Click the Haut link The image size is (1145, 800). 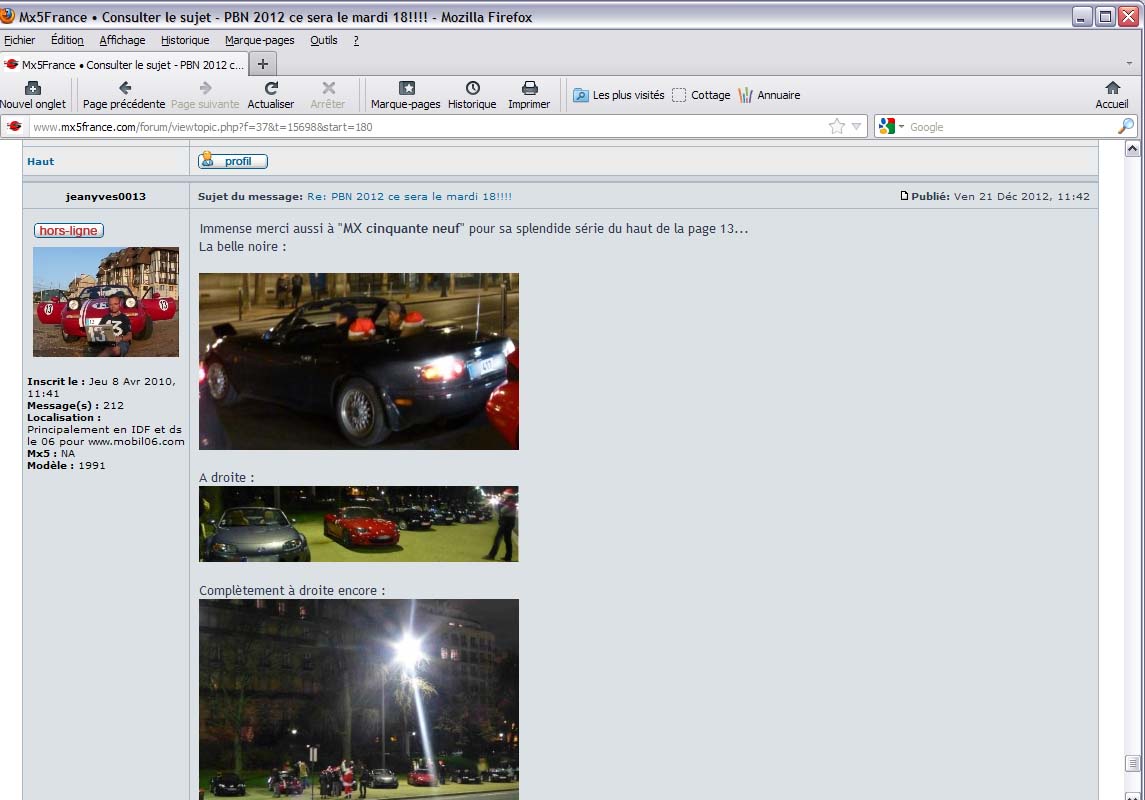(x=41, y=161)
